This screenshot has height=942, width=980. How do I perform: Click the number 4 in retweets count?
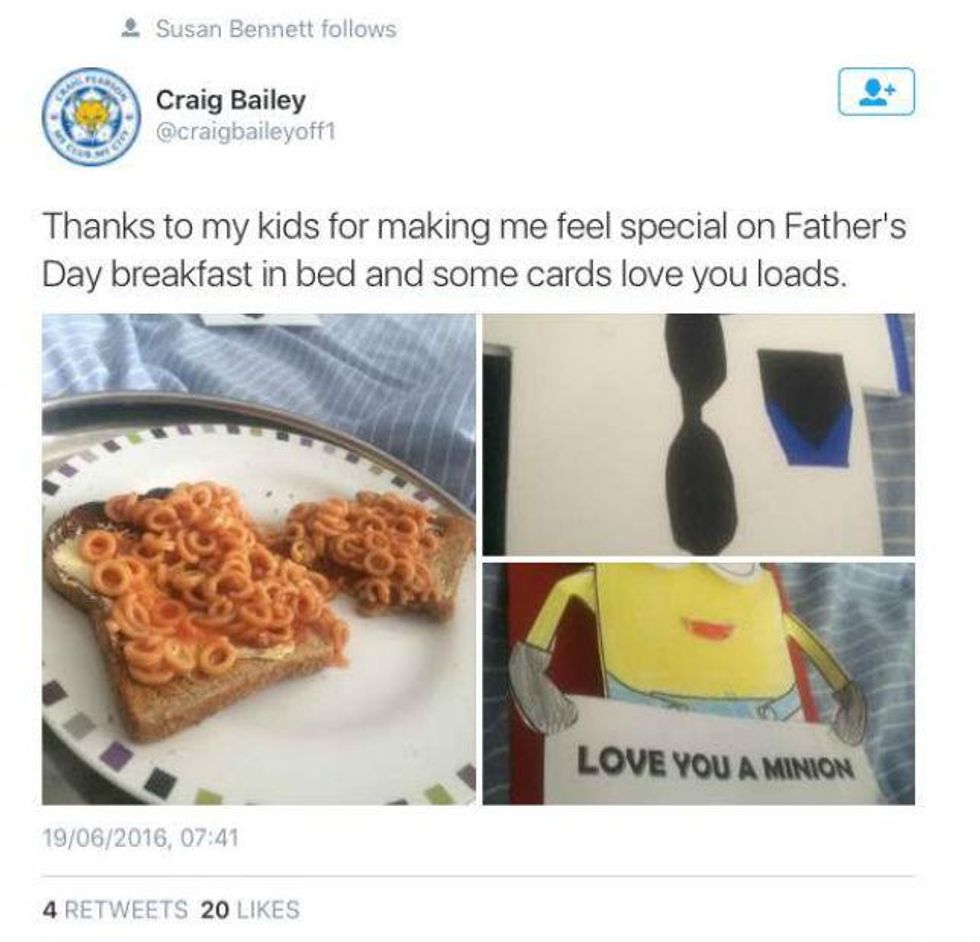(49, 909)
